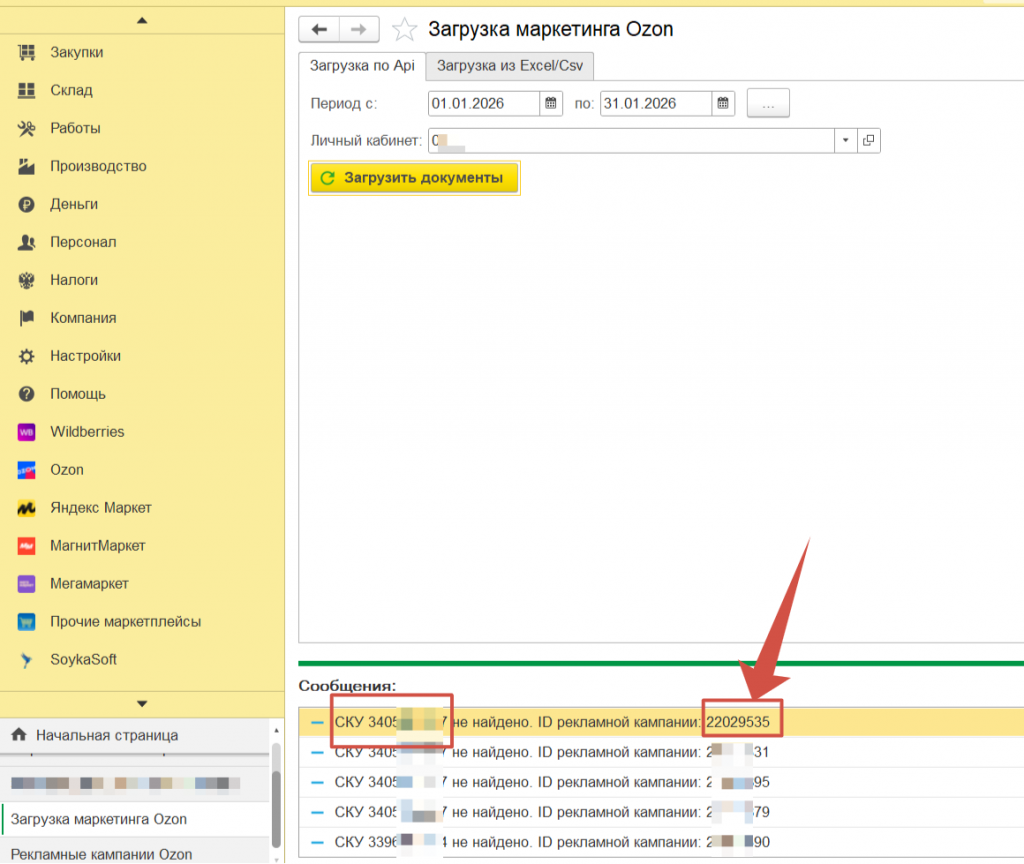Click the ellipsis period selection button

tap(768, 103)
